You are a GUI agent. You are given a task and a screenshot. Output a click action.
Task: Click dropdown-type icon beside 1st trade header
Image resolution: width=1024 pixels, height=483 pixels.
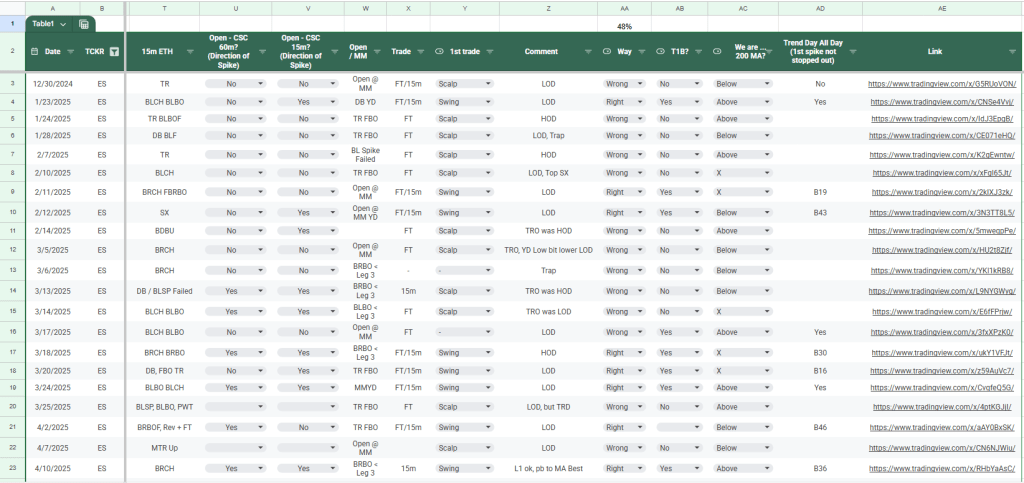click(x=440, y=51)
